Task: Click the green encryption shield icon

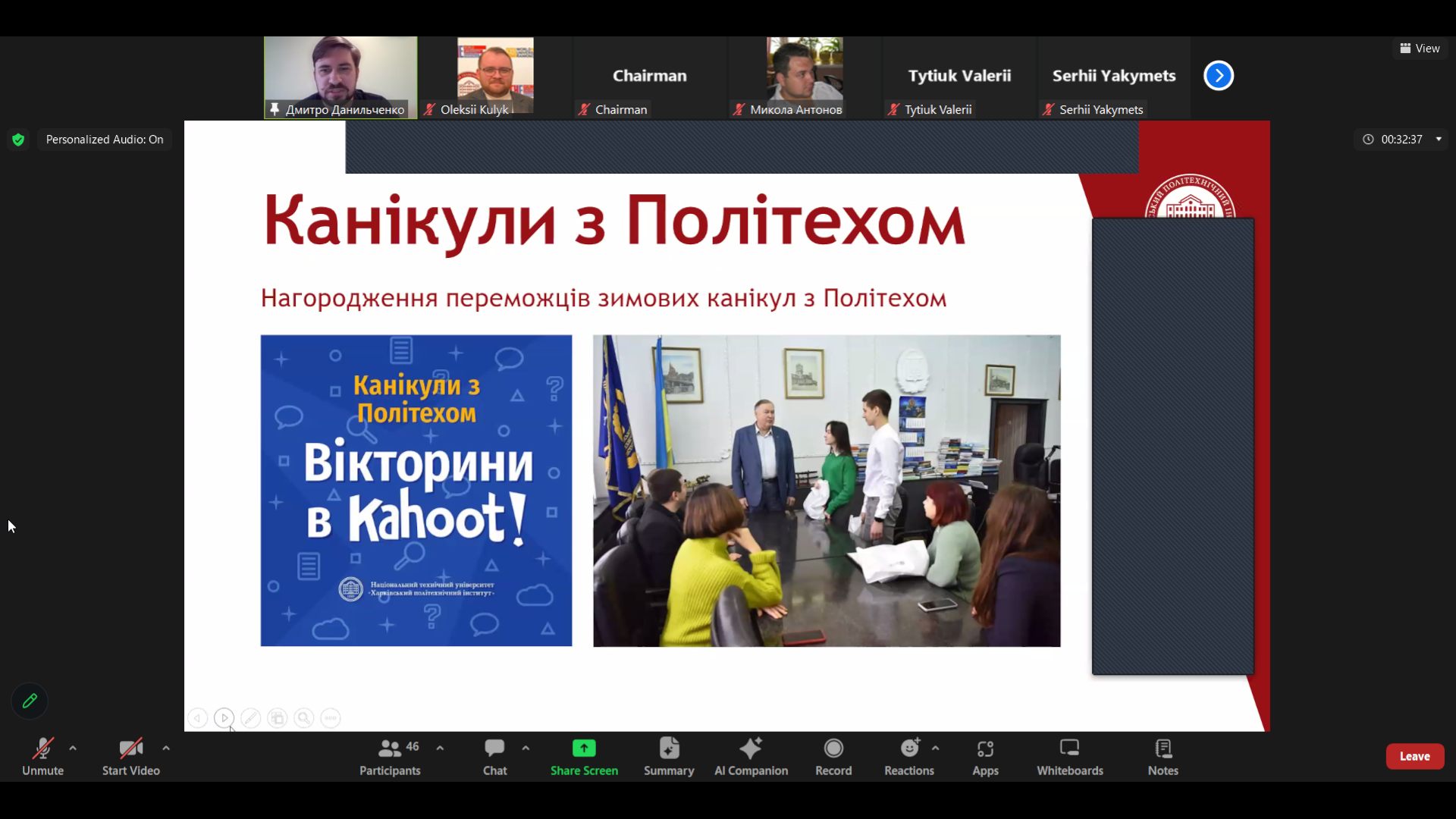Action: pyautogui.click(x=18, y=140)
